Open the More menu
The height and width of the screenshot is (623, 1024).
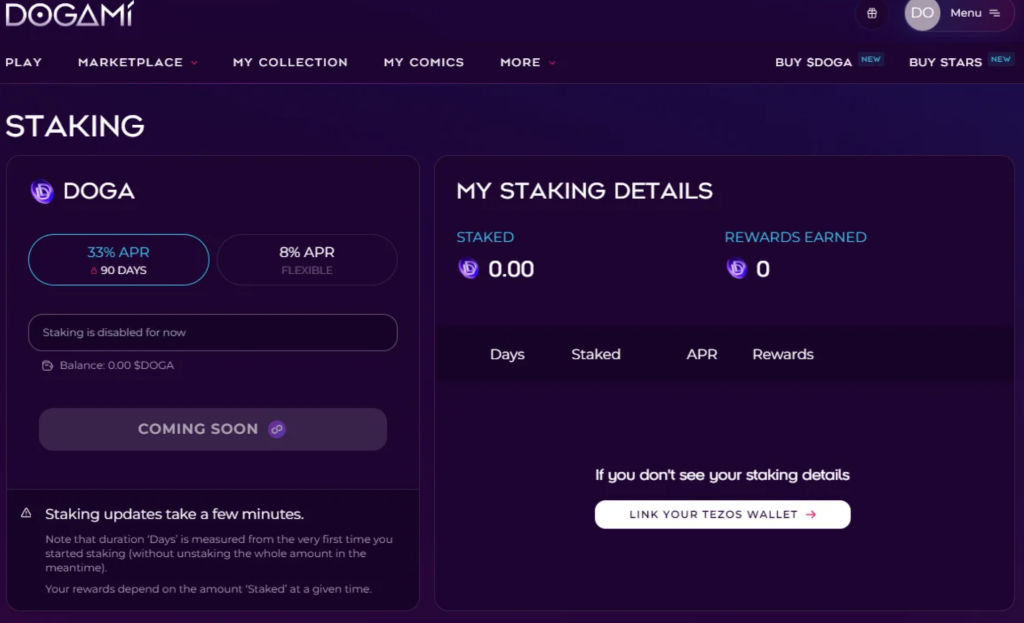[x=520, y=63]
